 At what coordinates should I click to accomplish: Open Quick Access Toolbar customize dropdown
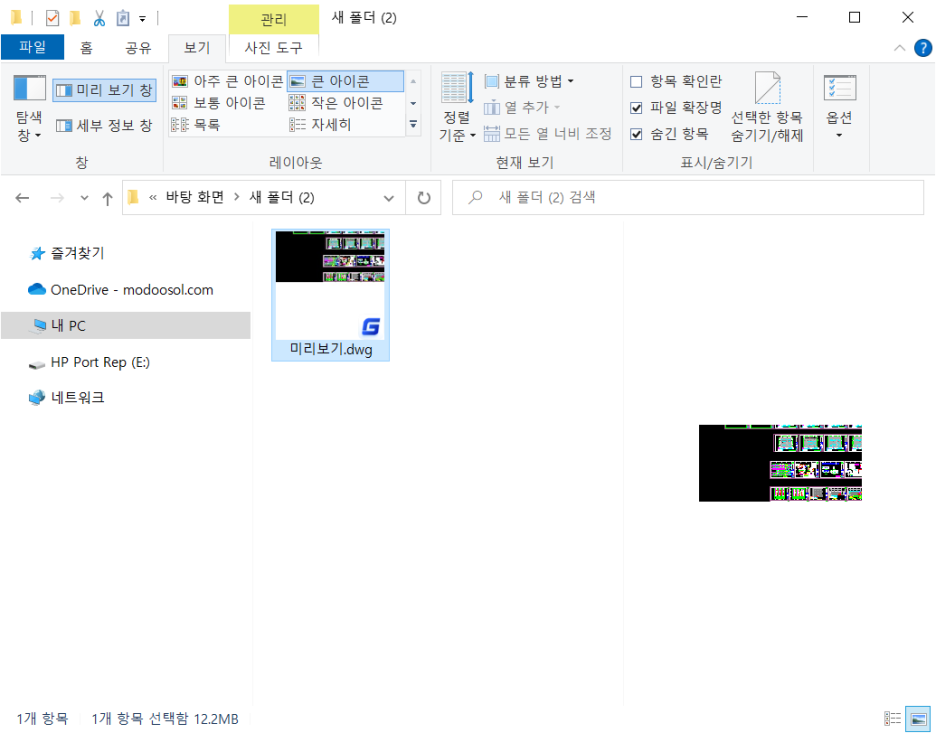click(x=143, y=19)
